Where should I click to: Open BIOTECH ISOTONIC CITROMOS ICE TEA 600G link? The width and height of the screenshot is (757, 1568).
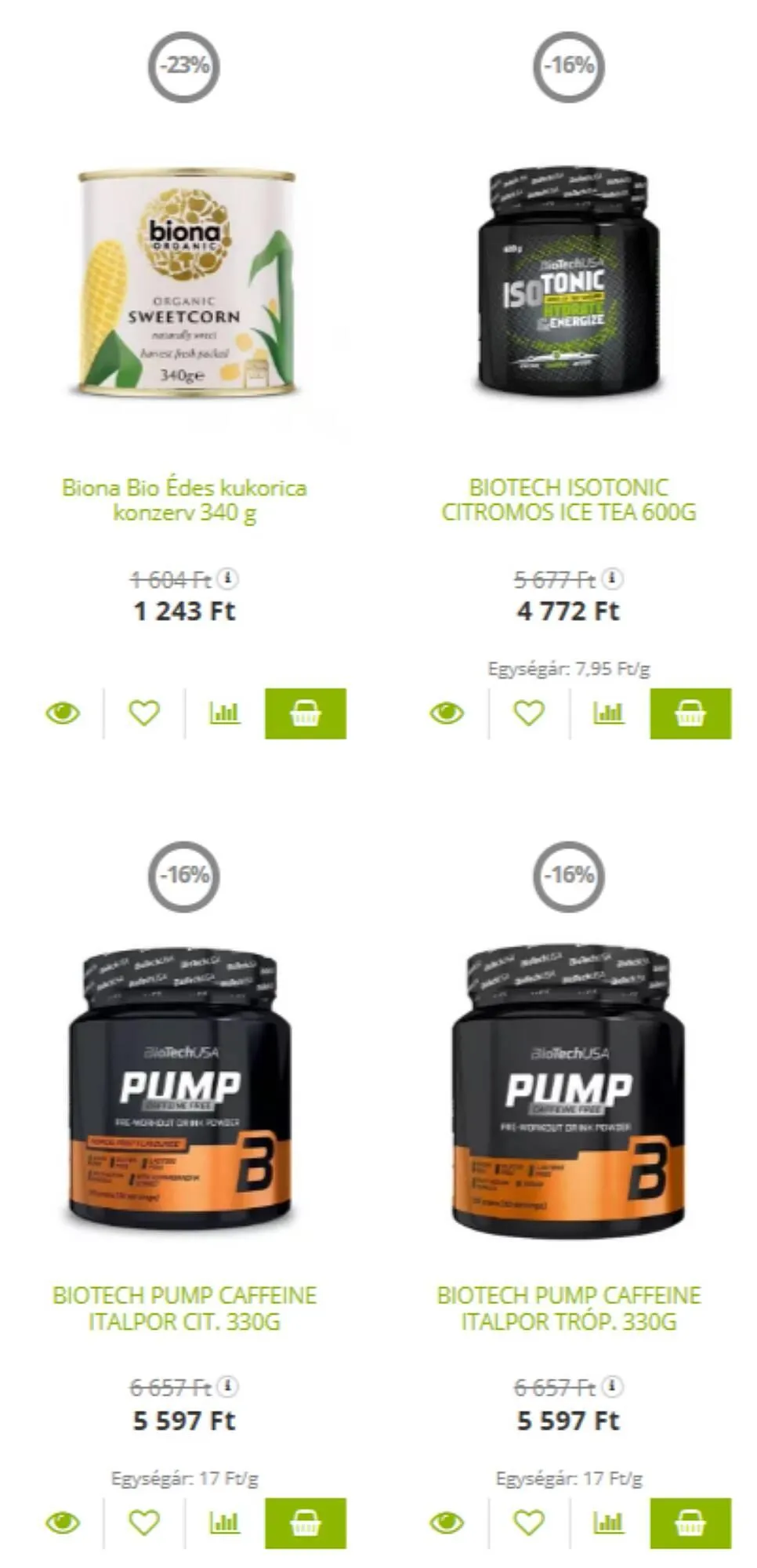click(x=569, y=500)
